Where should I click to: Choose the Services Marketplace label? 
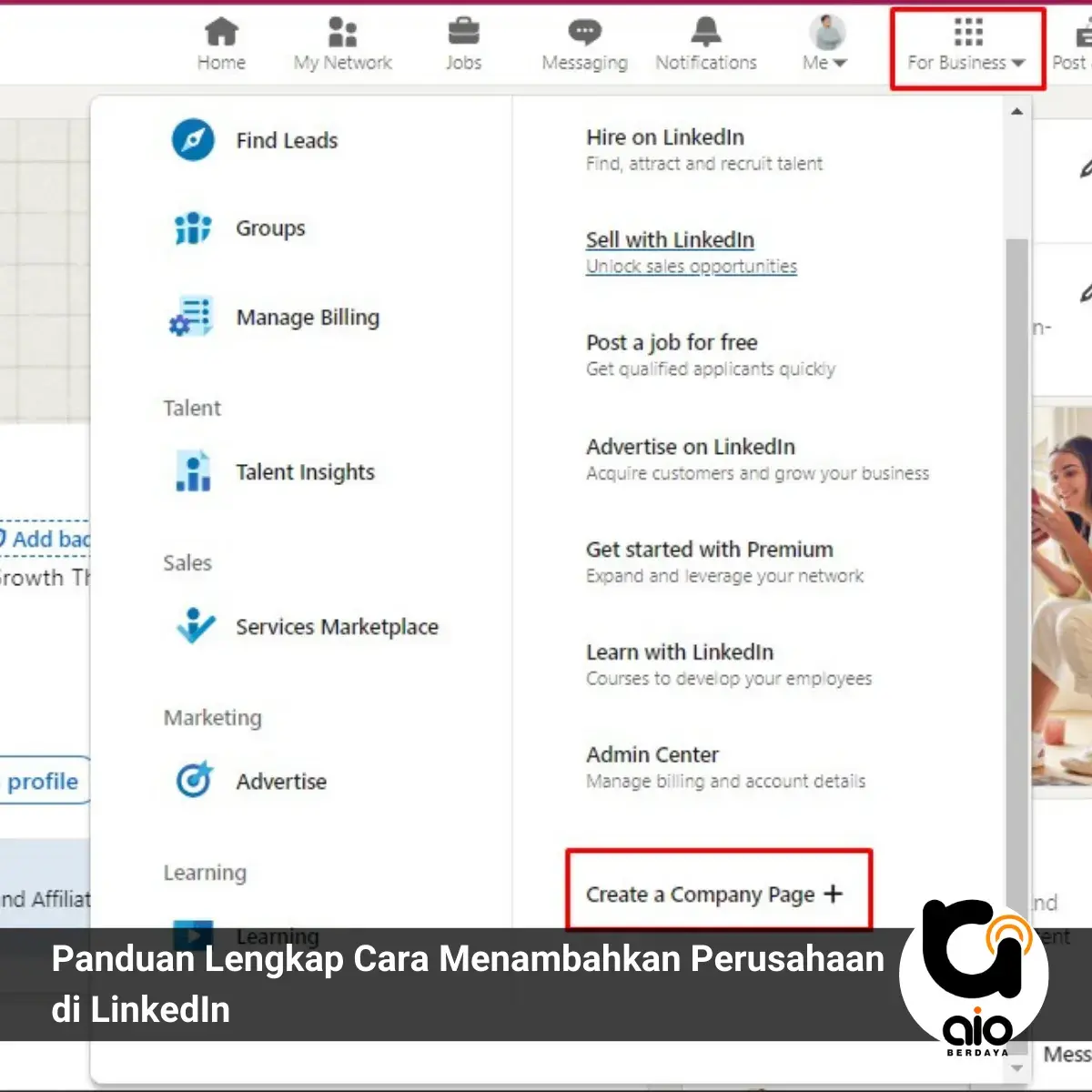[337, 627]
